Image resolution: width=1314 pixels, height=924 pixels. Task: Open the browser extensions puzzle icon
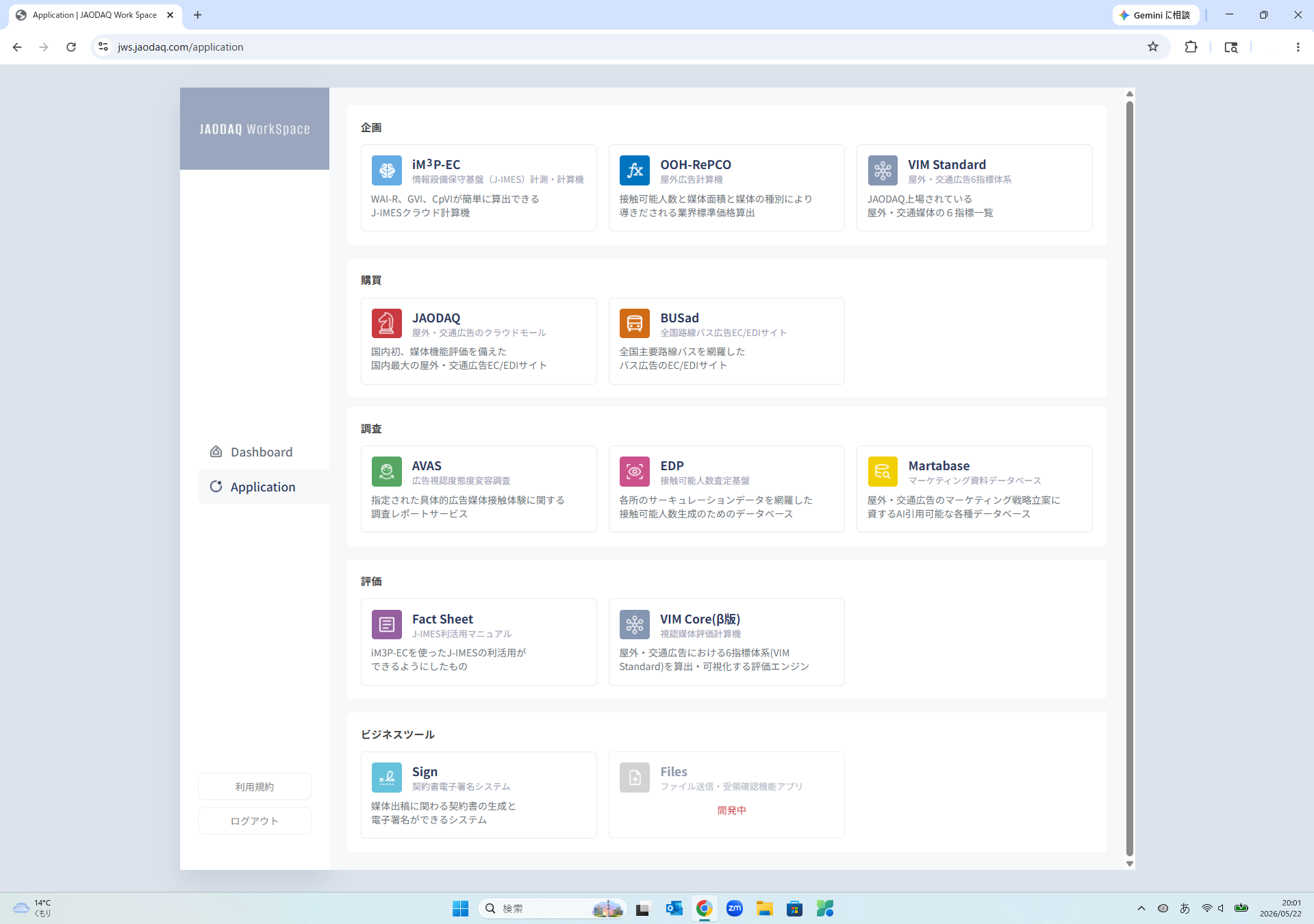click(x=1191, y=47)
